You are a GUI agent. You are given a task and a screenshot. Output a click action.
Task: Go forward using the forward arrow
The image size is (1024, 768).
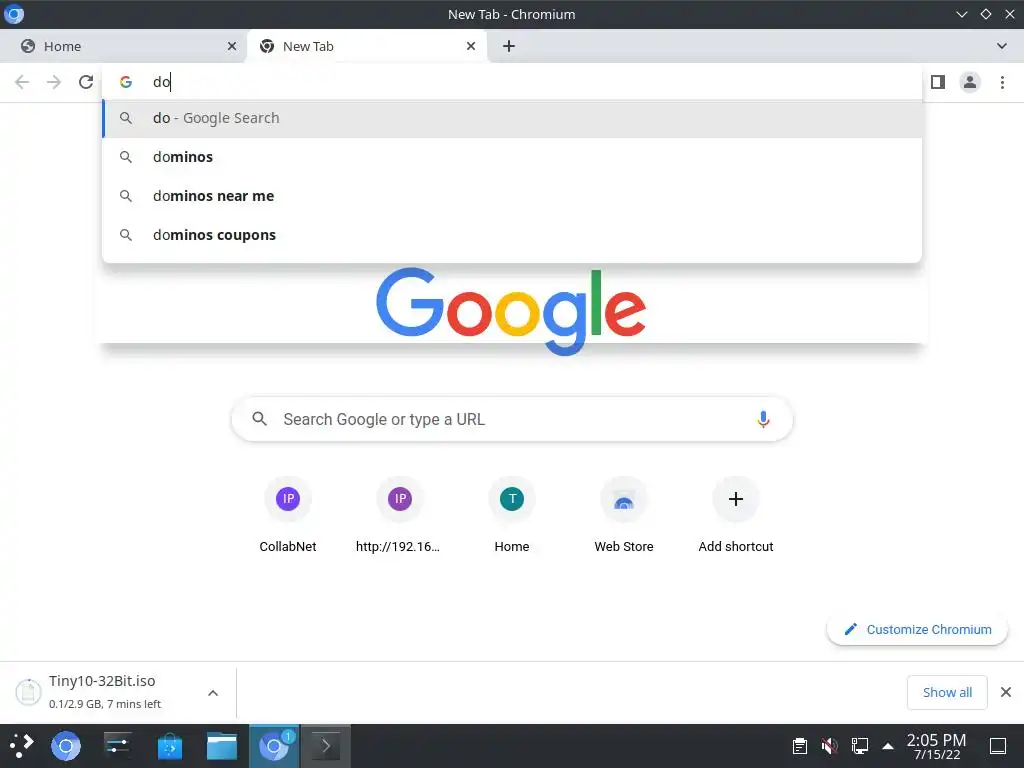coord(54,82)
